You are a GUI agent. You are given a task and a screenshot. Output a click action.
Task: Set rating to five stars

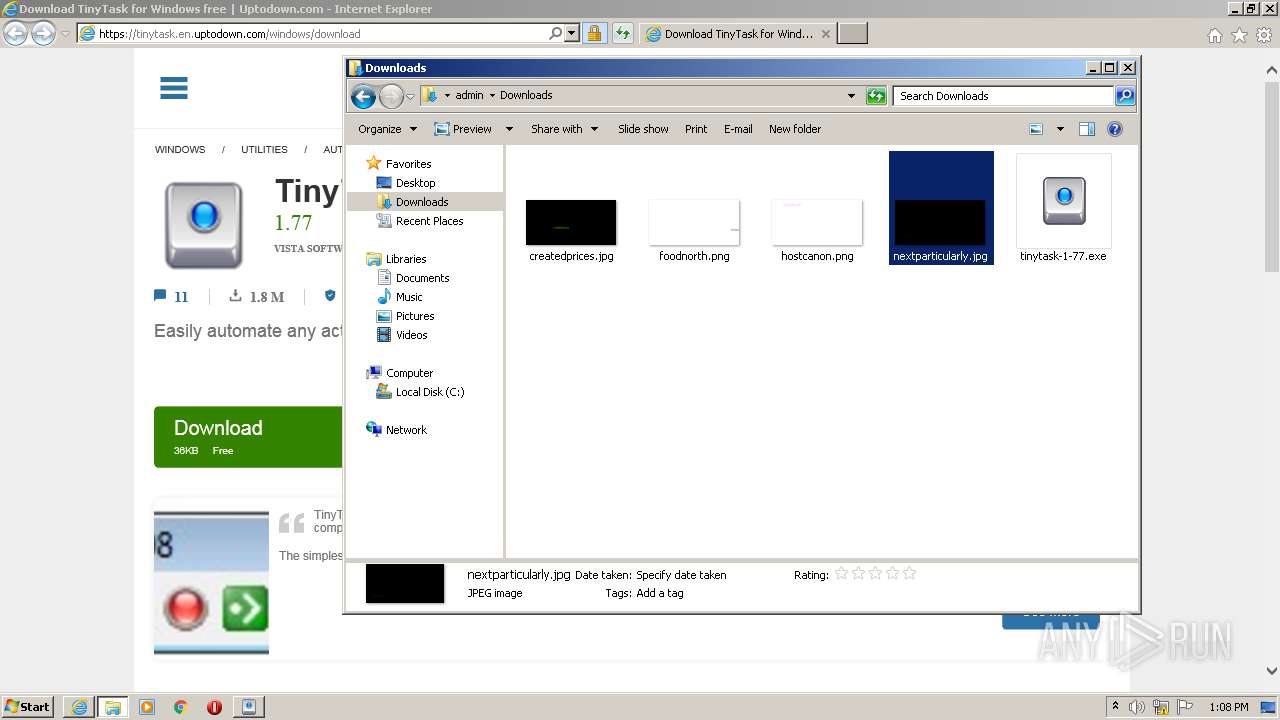[x=909, y=574]
